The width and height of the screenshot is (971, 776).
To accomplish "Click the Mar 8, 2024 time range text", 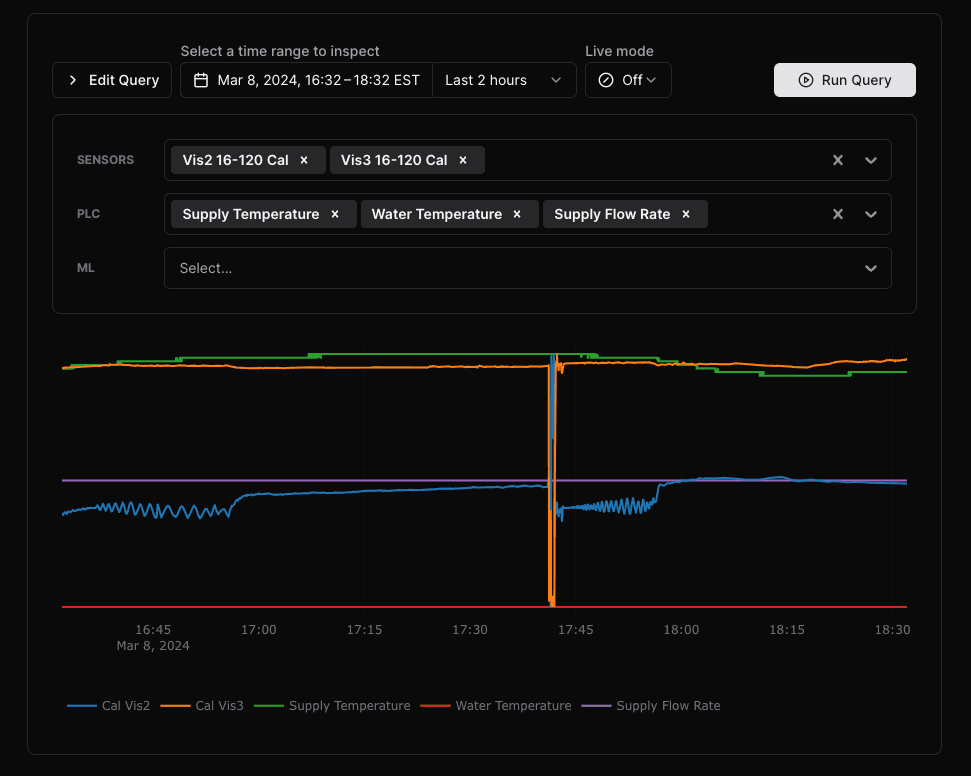I will (x=318, y=80).
